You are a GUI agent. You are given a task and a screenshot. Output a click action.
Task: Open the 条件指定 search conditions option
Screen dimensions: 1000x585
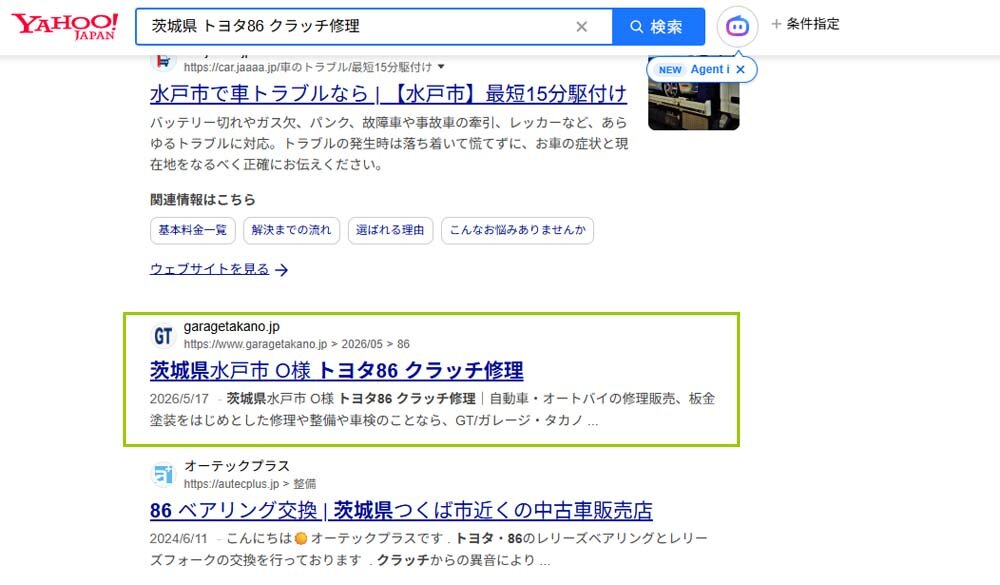(805, 24)
